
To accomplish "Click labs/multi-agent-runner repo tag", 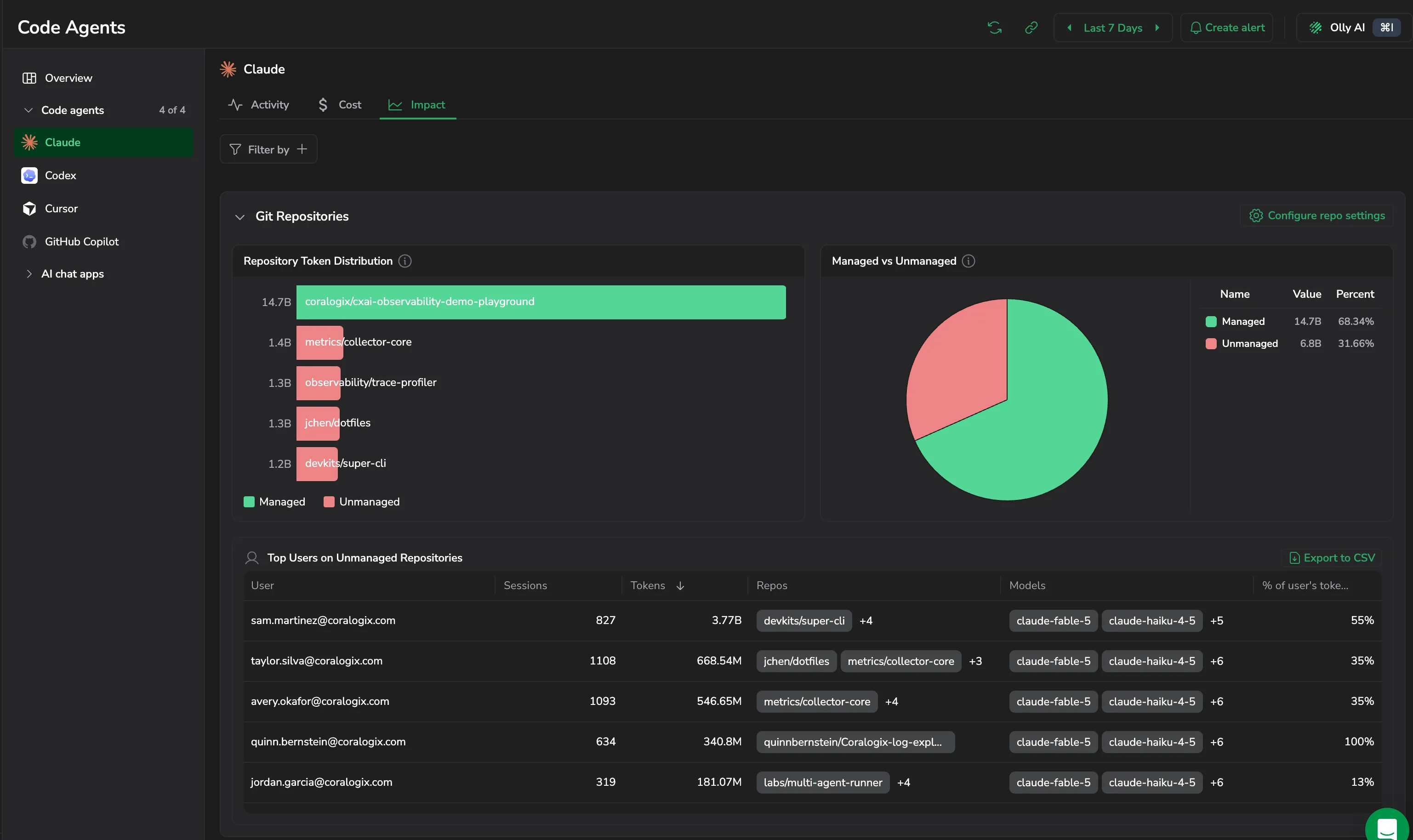I will point(822,783).
